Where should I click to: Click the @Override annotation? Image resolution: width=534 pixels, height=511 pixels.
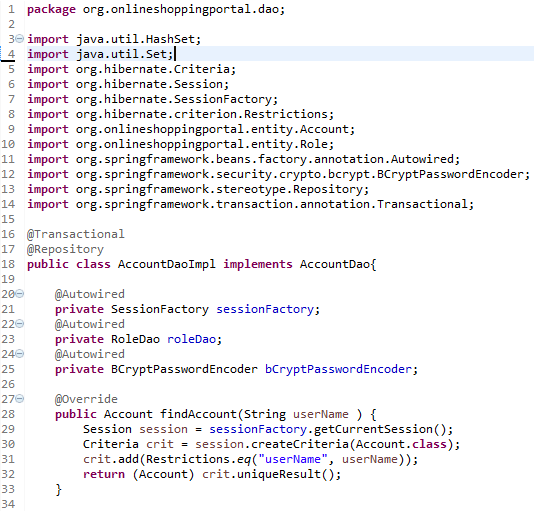point(87,399)
